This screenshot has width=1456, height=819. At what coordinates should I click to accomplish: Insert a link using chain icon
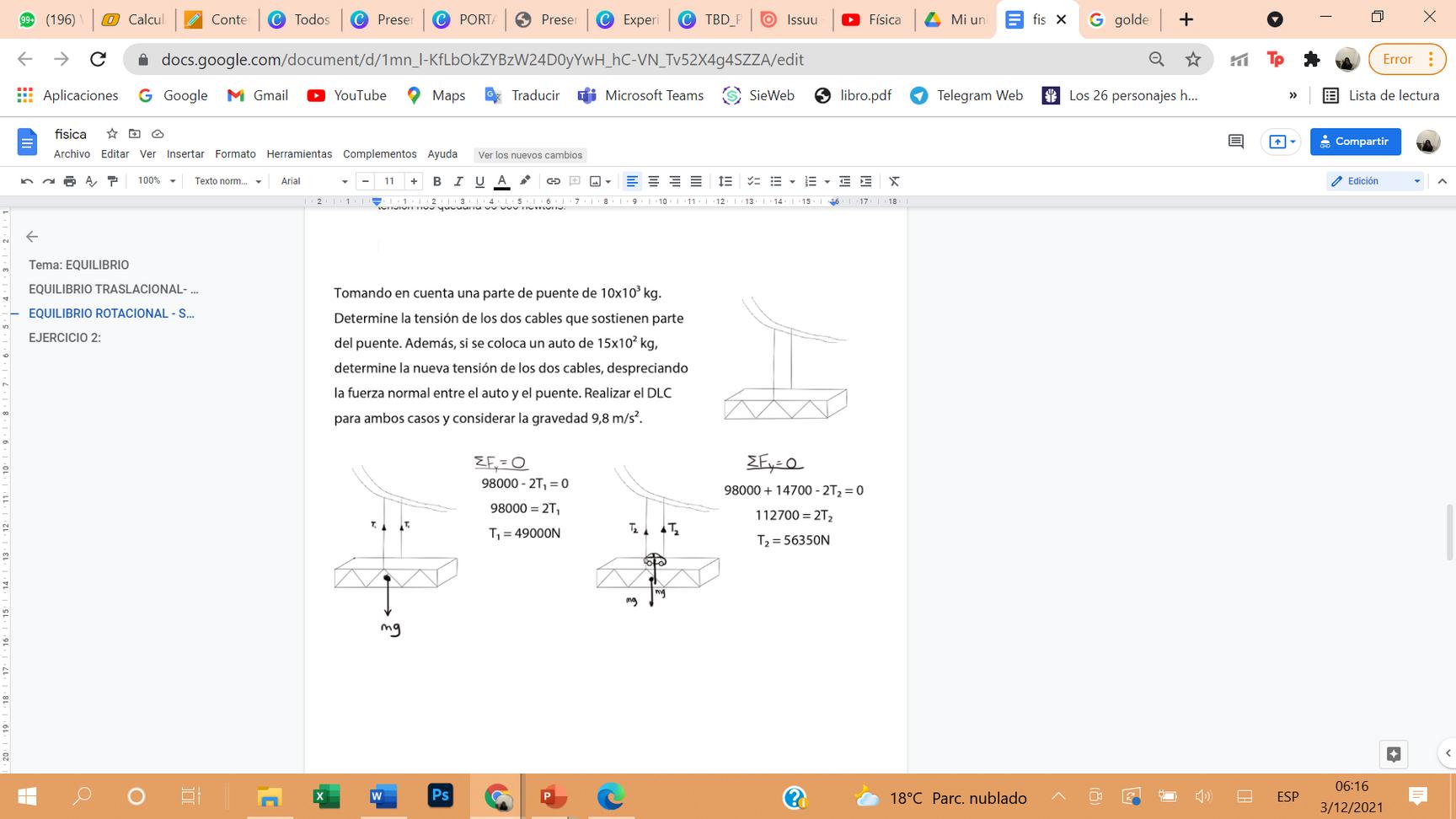[554, 181]
